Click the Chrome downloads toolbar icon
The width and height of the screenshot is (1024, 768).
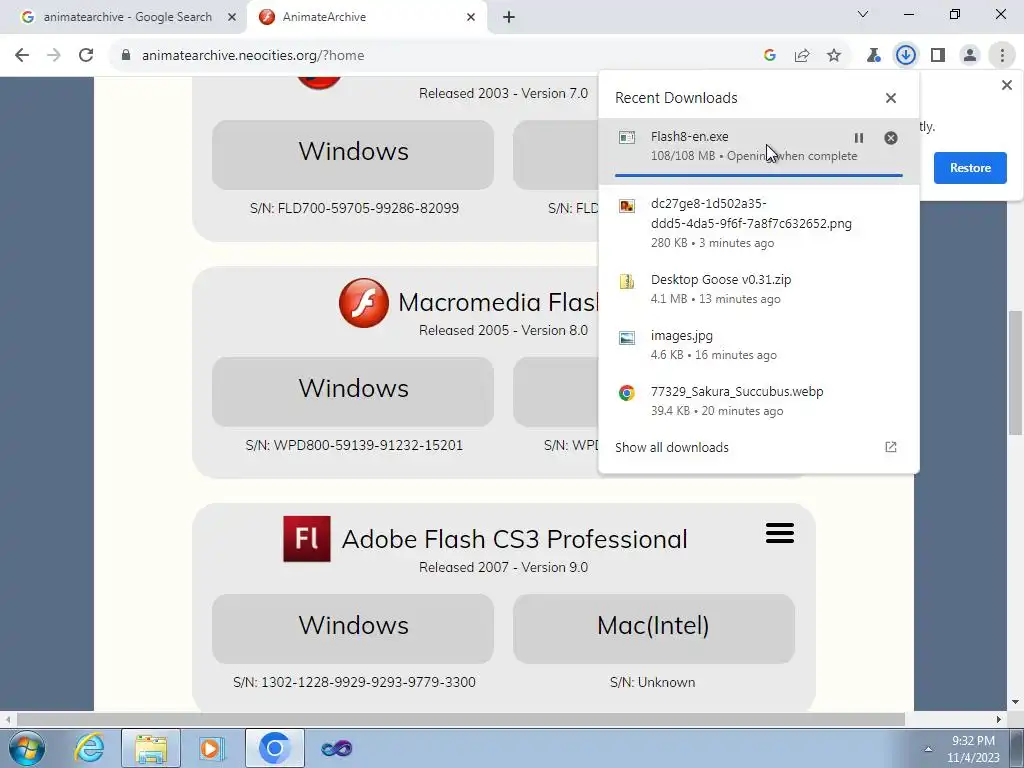tap(906, 56)
